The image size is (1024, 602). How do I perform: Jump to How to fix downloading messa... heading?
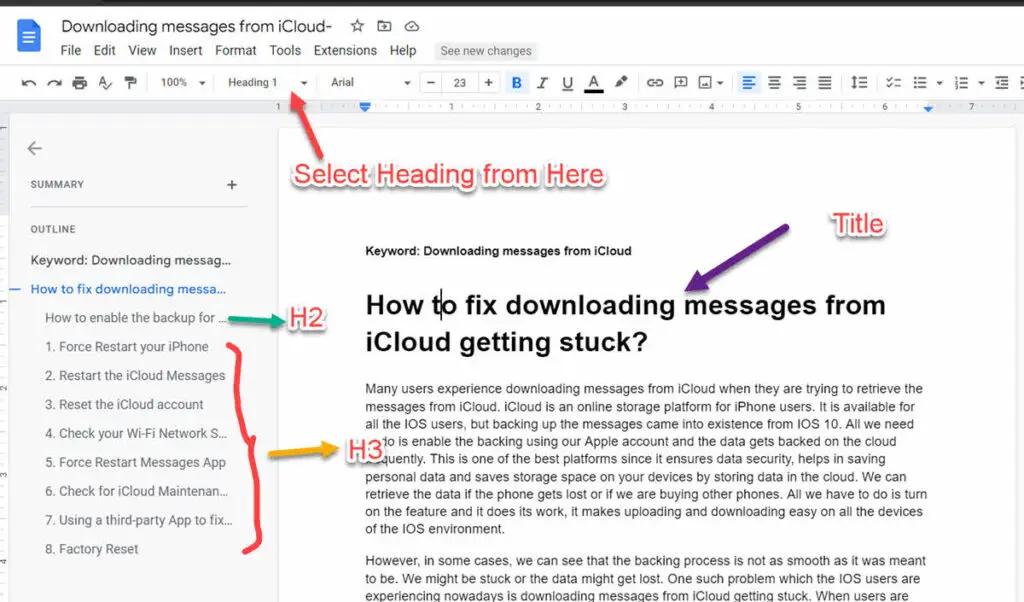coord(128,289)
